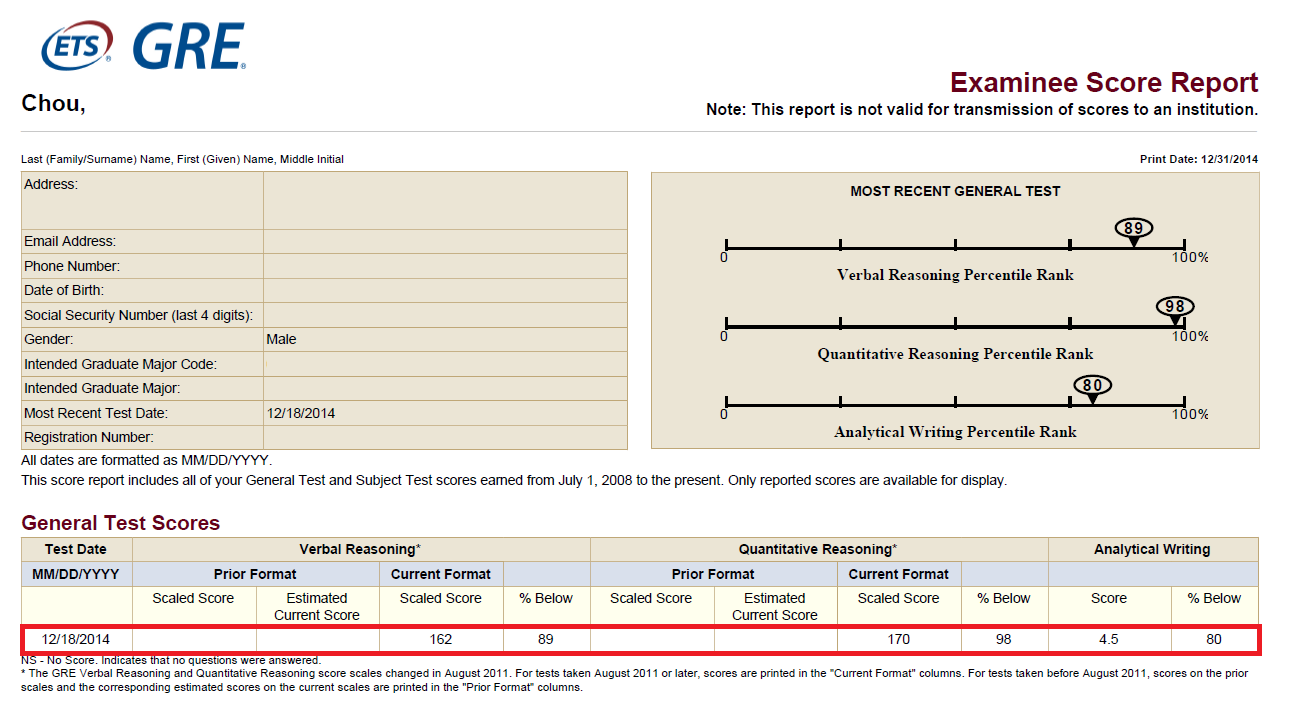This screenshot has height=711, width=1289.
Task: Select the "Quantitative Reasoning Percentile Rank" caption
Action: 955,354
